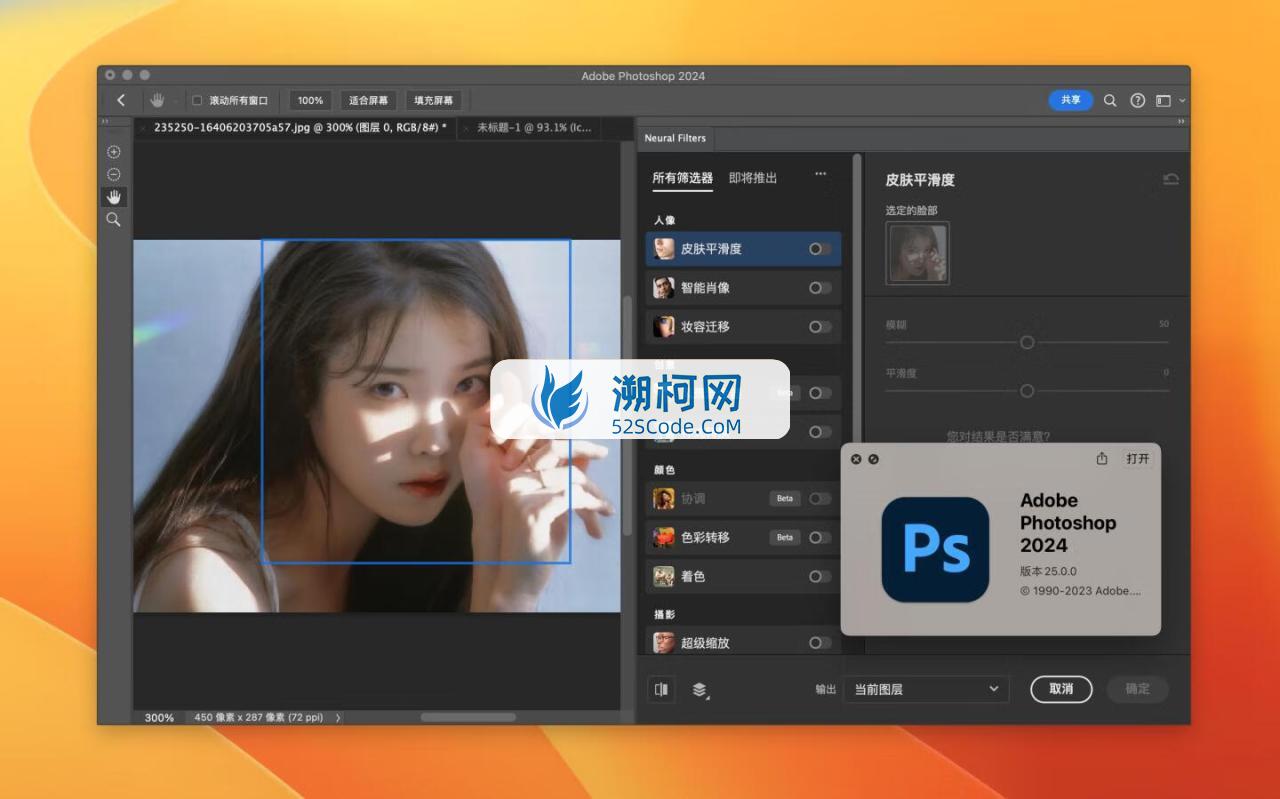Toggle on 色彩转移 filter
This screenshot has width=1280, height=799.
pyautogui.click(x=820, y=537)
